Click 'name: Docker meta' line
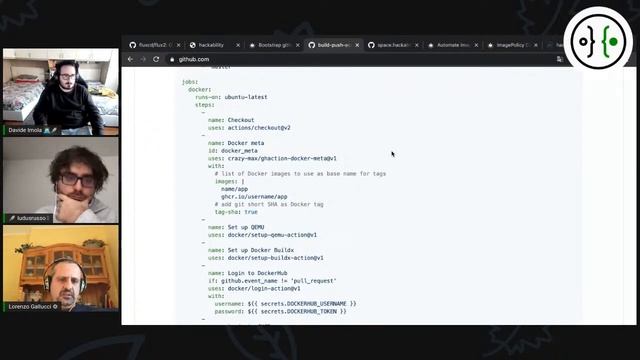Image resolution: width=640 pixels, height=360 pixels. tap(236, 143)
